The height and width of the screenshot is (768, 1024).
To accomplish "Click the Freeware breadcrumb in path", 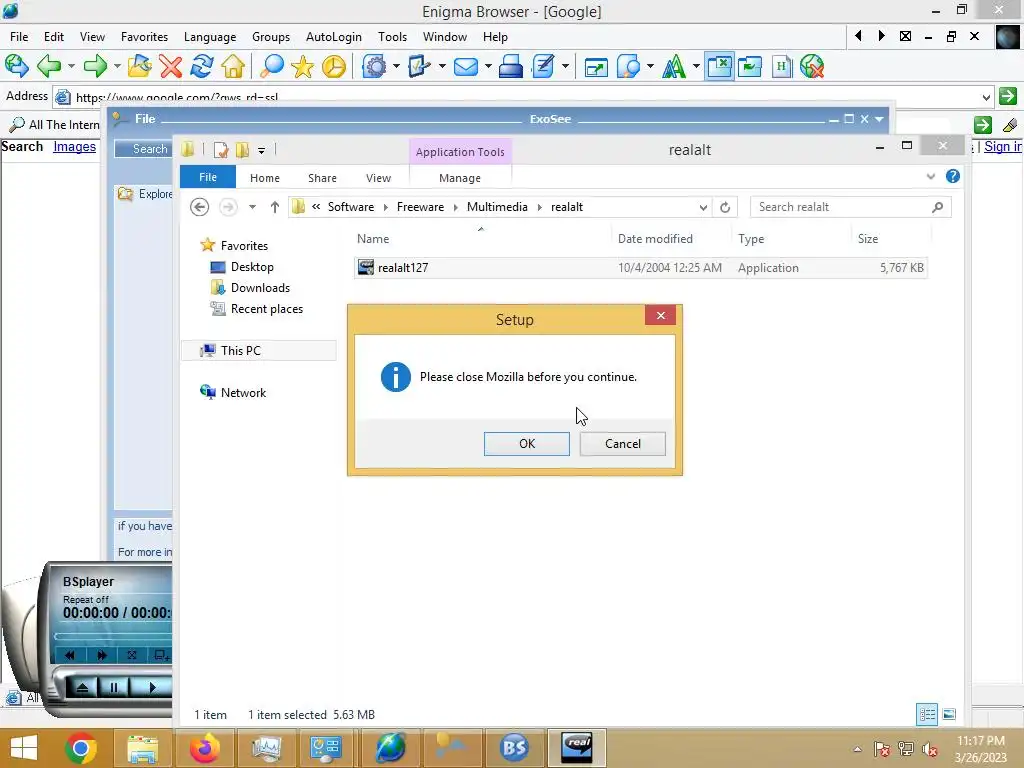I will 420,207.
